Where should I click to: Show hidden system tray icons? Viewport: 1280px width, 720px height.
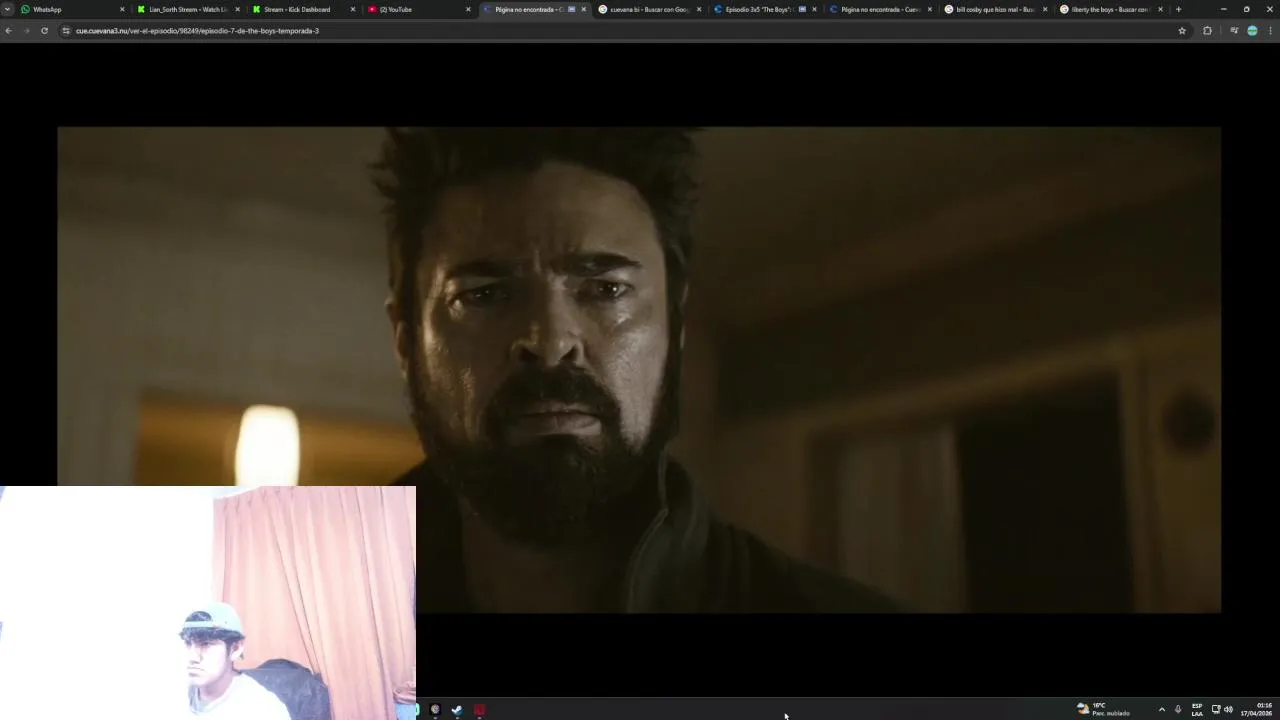point(1161,710)
